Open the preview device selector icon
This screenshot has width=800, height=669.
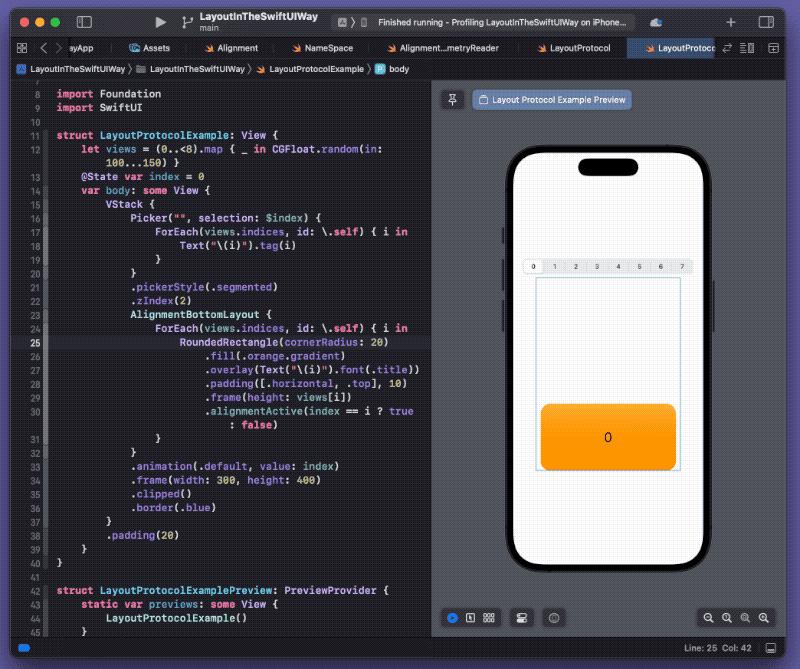tap(554, 618)
